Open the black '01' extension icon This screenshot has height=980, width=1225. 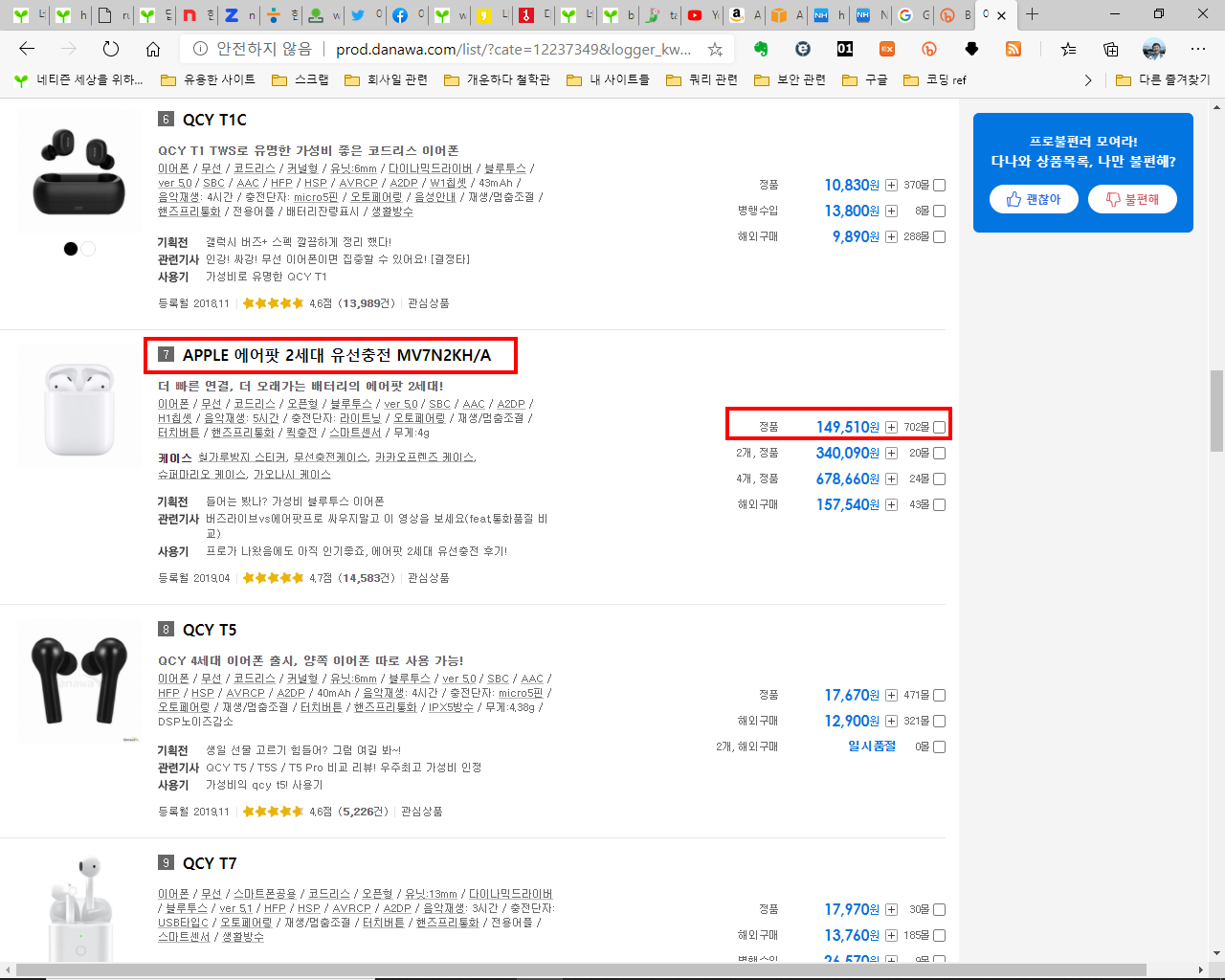(845, 49)
